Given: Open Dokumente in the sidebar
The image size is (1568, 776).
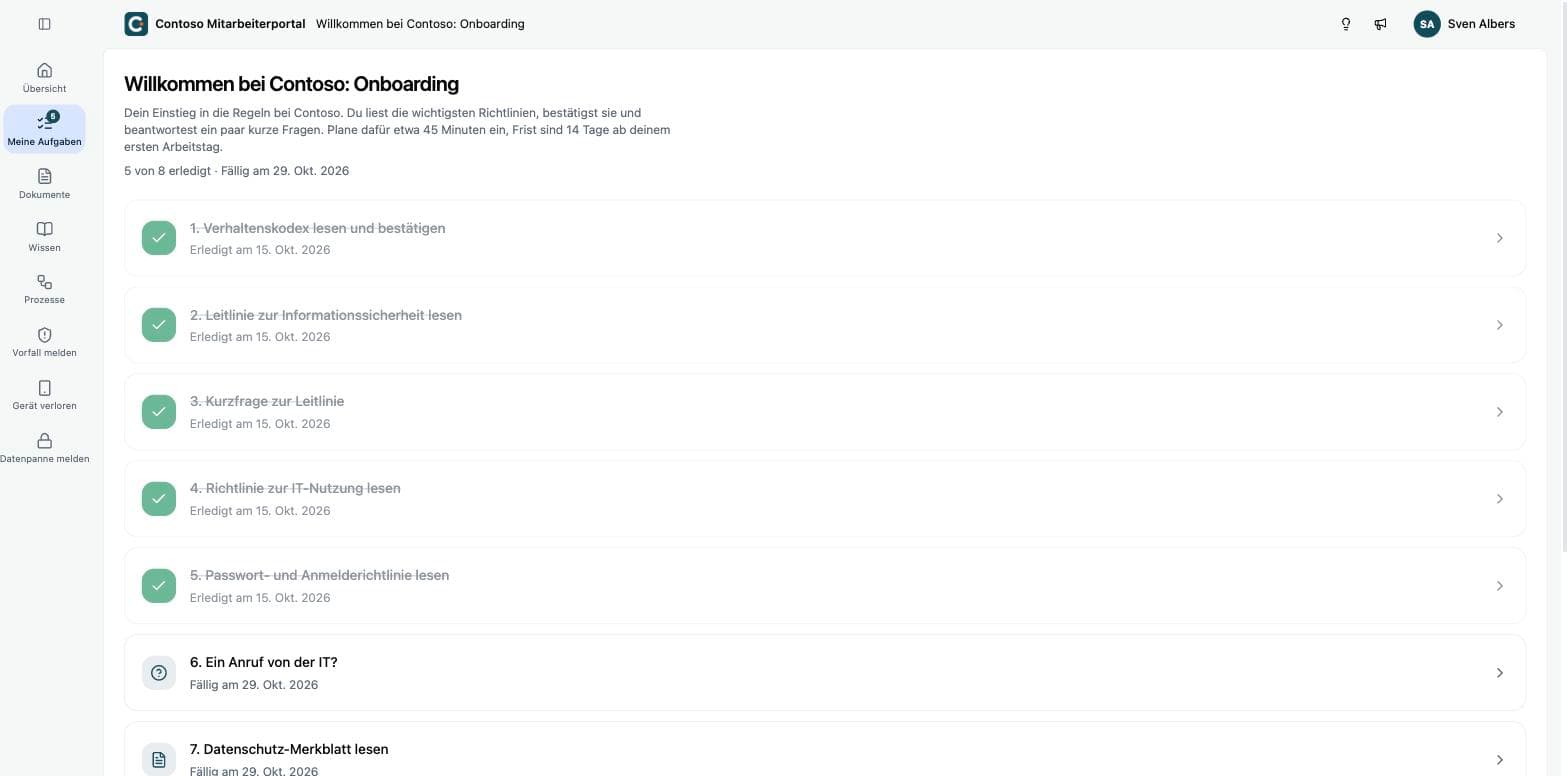Looking at the screenshot, I should pyautogui.click(x=44, y=184).
